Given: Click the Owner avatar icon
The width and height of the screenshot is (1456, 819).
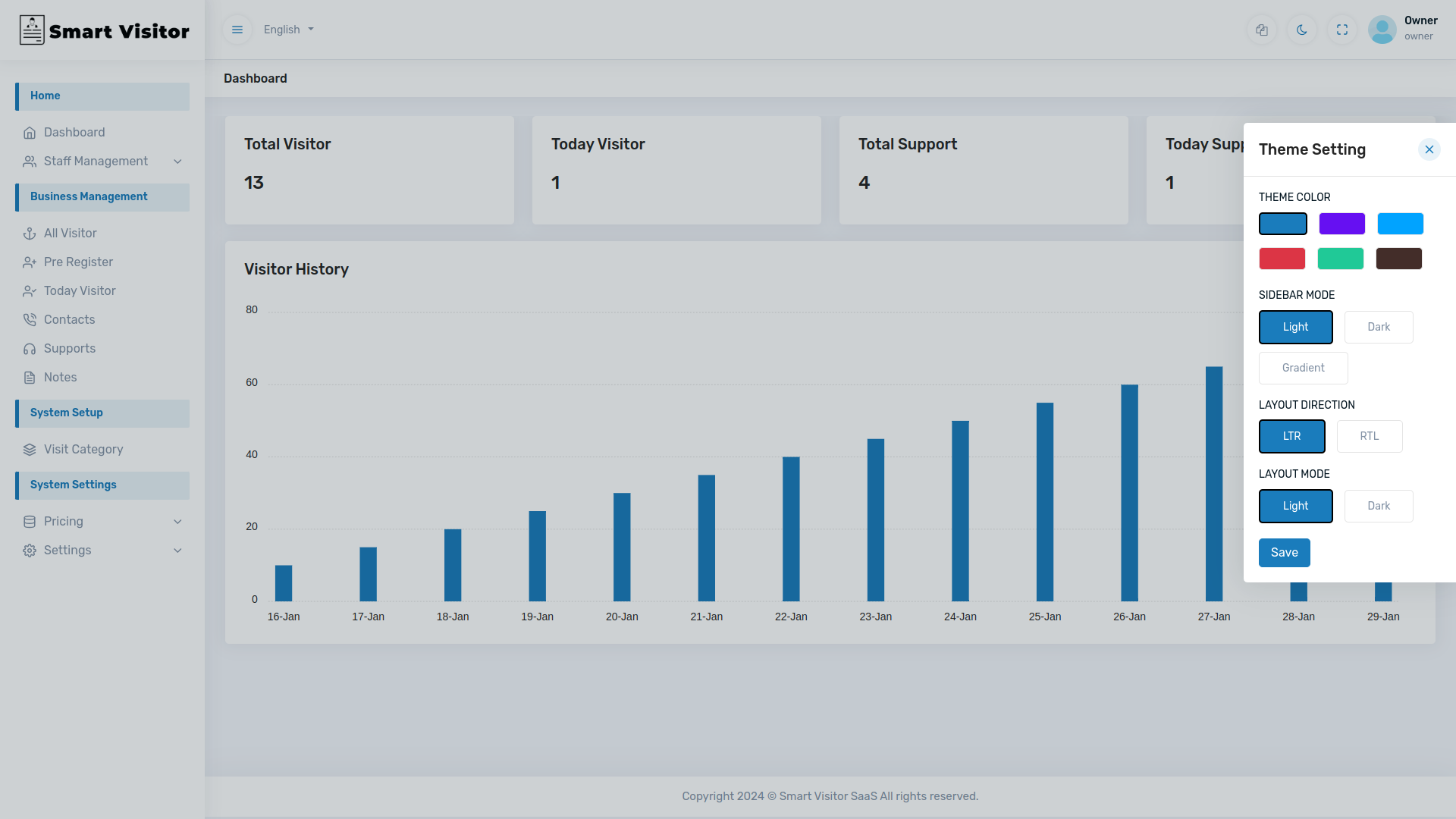Looking at the screenshot, I should tap(1382, 30).
